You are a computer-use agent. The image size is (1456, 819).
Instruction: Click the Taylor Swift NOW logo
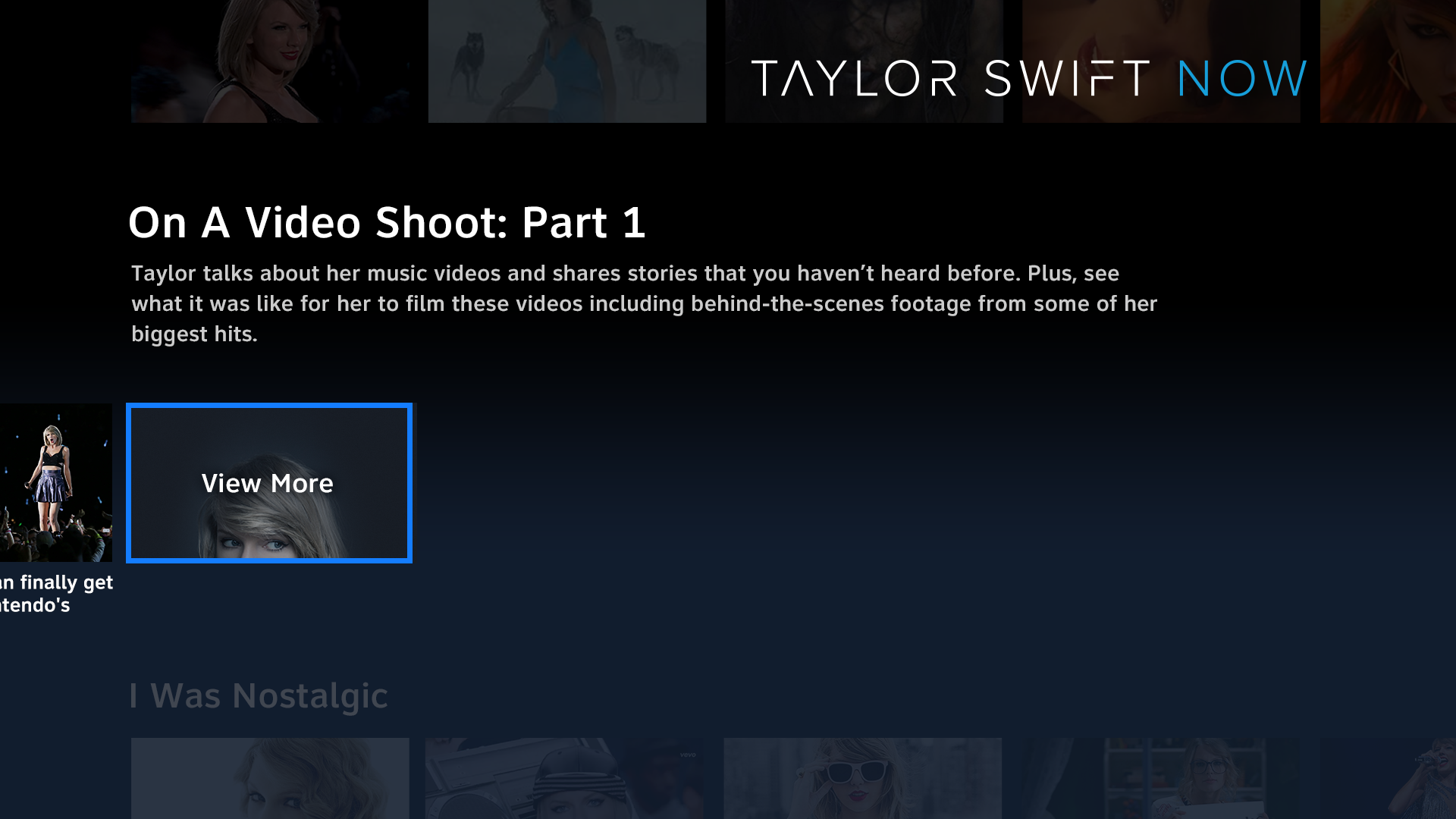[x=1029, y=79]
